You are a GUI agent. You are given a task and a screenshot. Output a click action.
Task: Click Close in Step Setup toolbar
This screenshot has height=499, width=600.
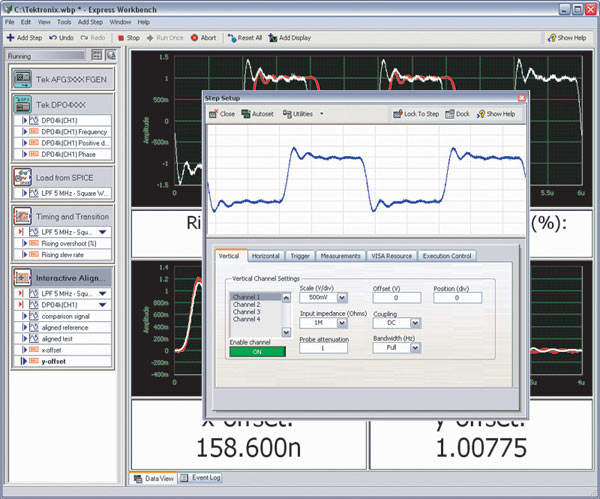click(222, 114)
